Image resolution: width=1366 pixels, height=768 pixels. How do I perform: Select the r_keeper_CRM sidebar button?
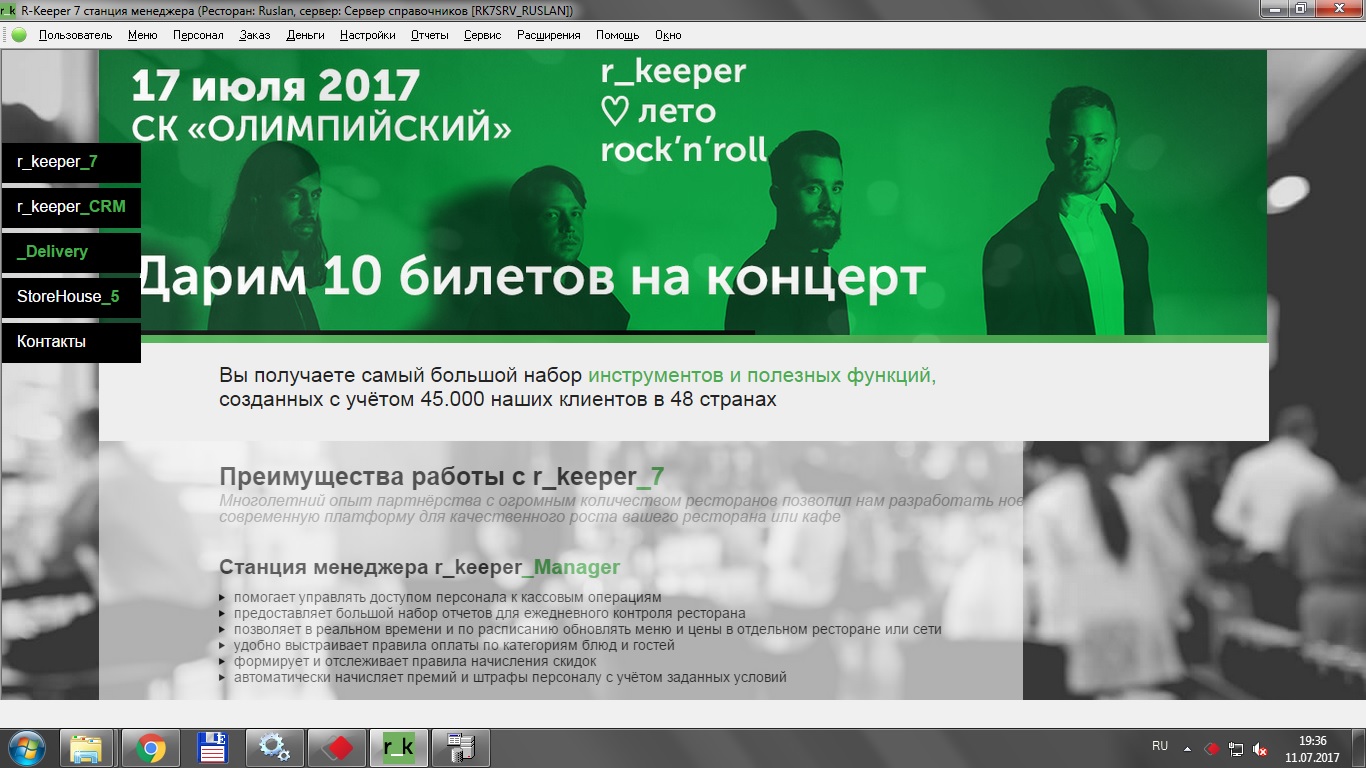click(x=71, y=207)
